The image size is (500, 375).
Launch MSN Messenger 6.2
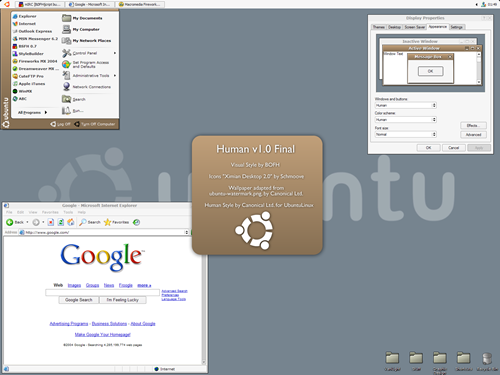[x=35, y=39]
